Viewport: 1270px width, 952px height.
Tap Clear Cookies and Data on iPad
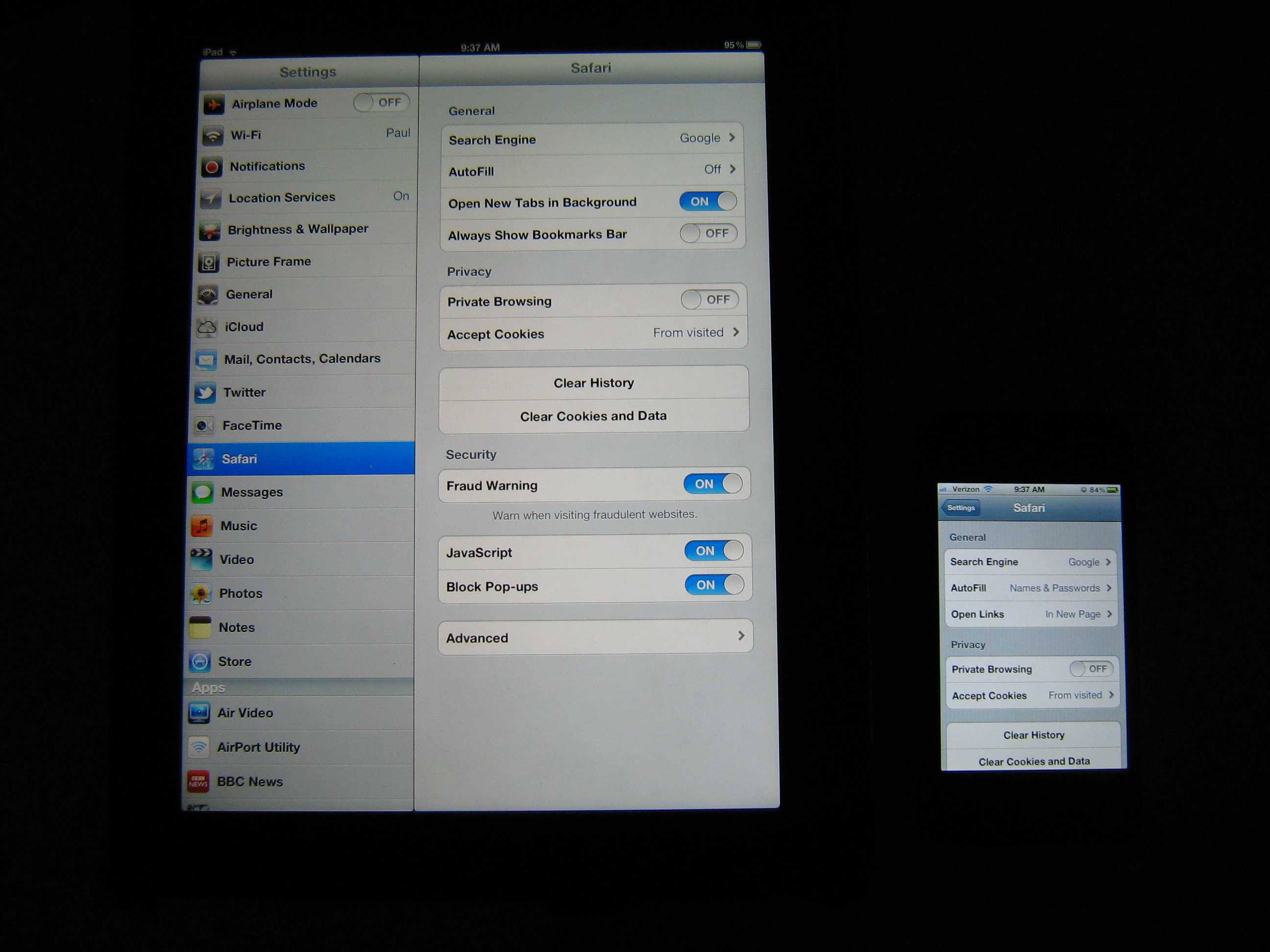coord(593,416)
